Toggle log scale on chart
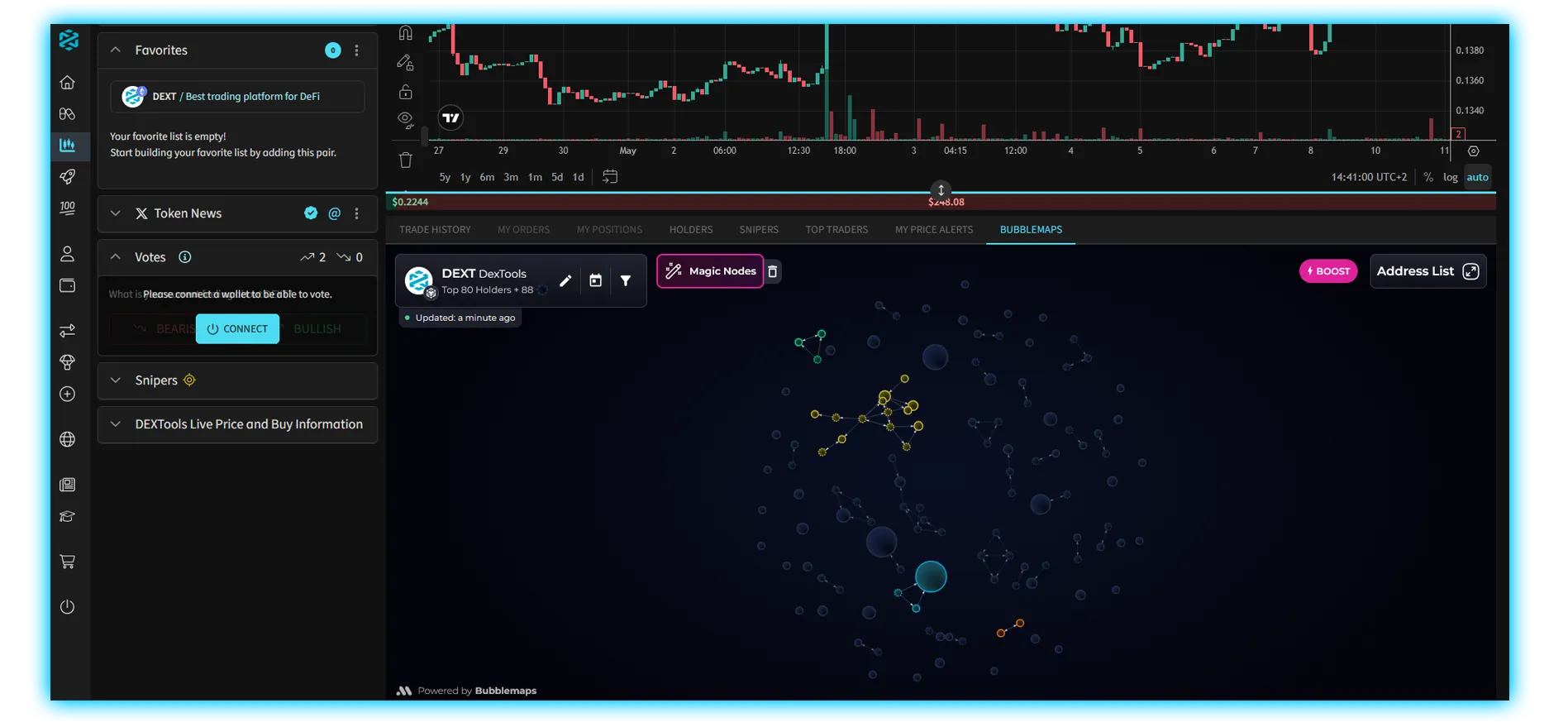This screenshot has height=727, width=1568. click(1450, 177)
